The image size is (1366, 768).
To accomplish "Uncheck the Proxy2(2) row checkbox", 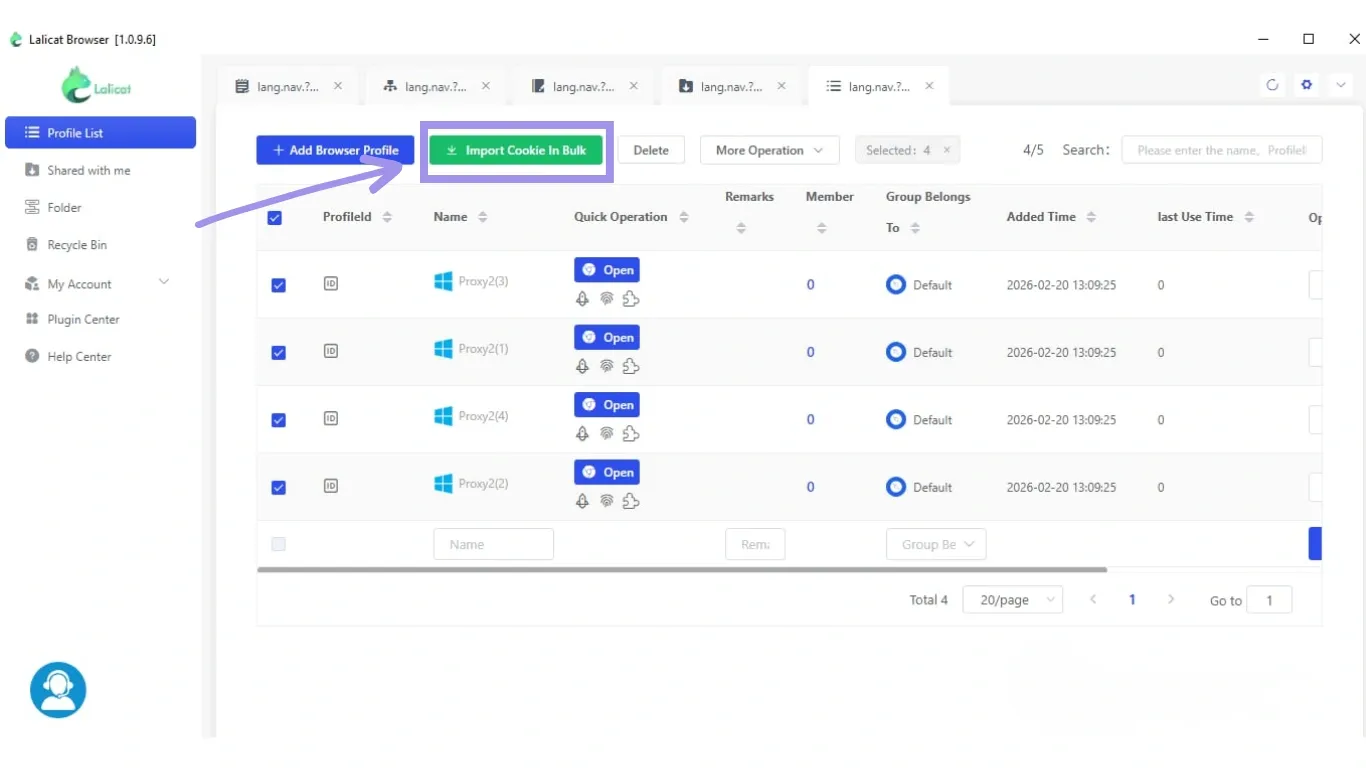I will (x=278, y=488).
